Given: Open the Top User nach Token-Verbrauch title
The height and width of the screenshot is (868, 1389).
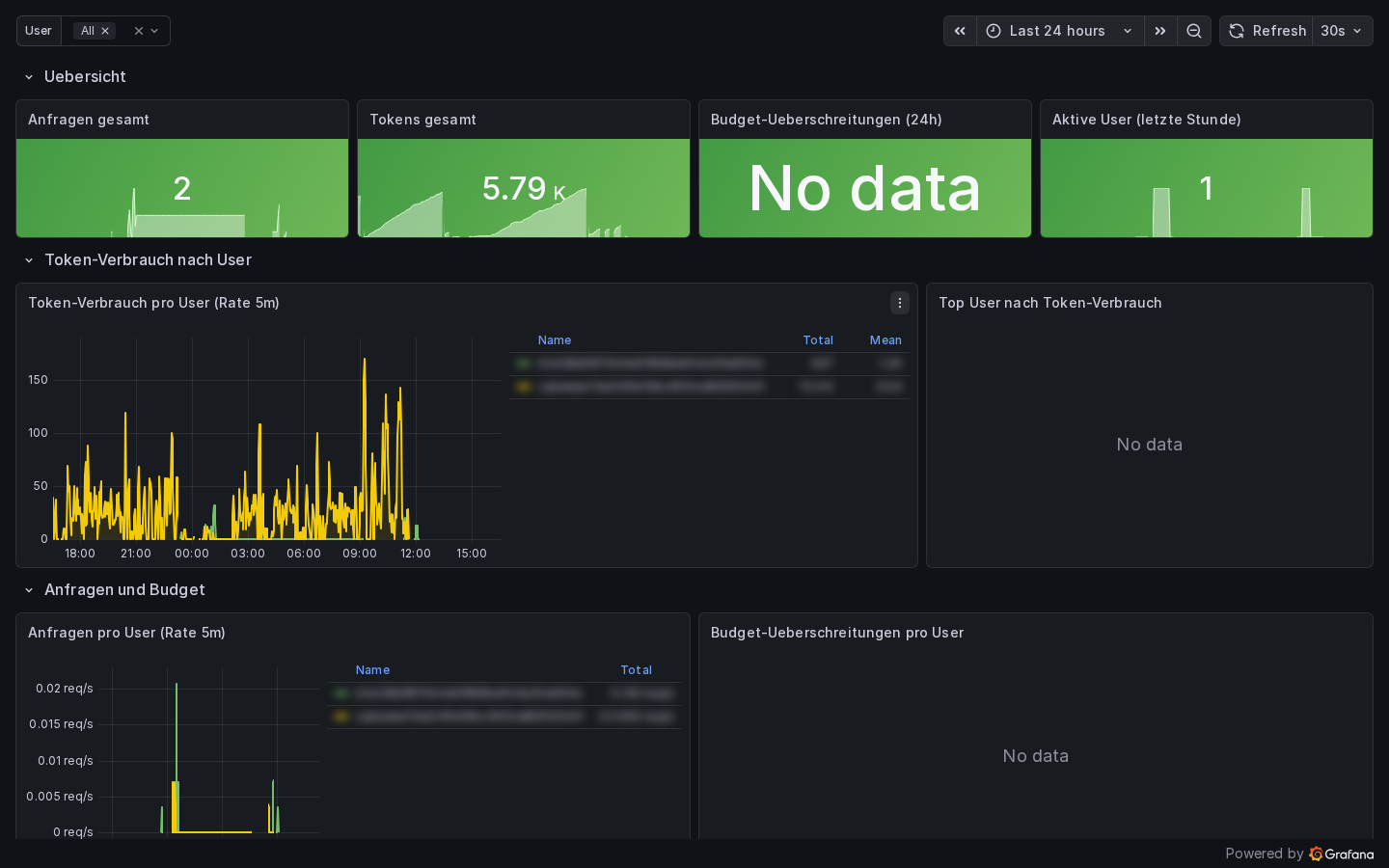Looking at the screenshot, I should (1050, 303).
